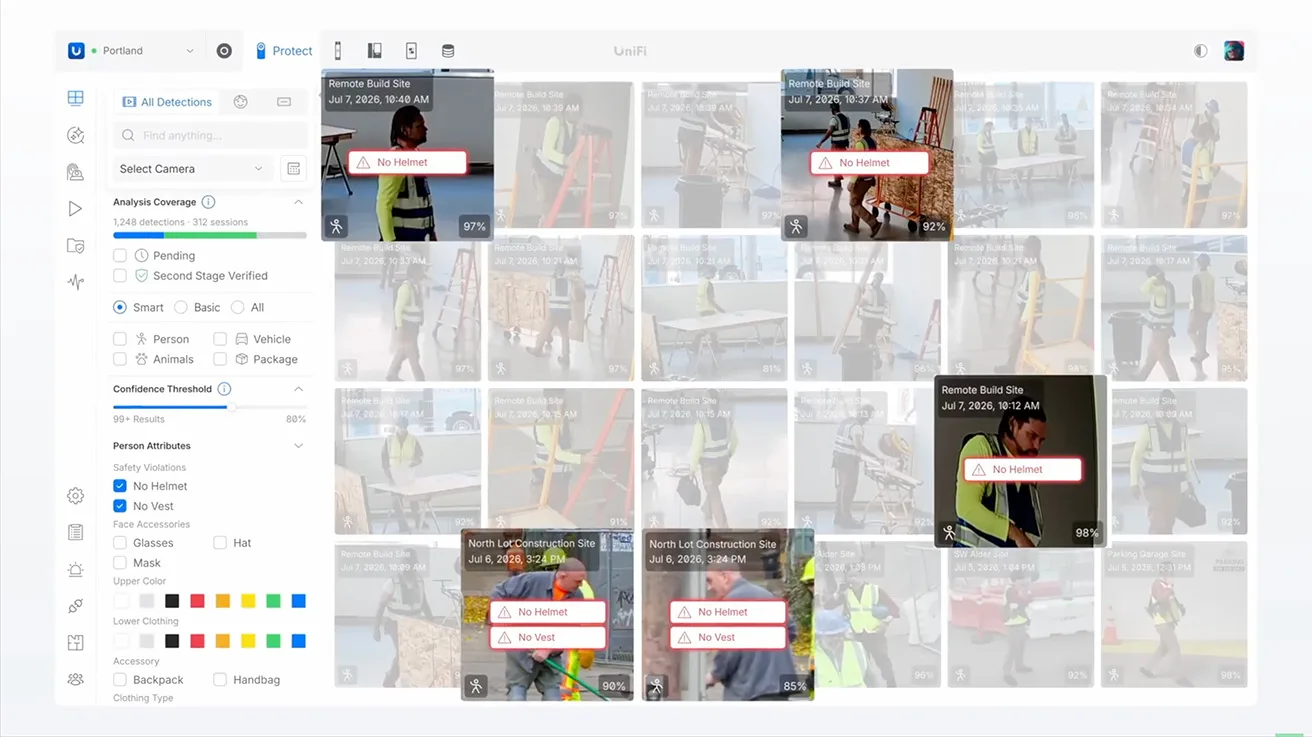This screenshot has height=737, width=1312.
Task: Open the Drive storage app icon
Action: point(448,51)
